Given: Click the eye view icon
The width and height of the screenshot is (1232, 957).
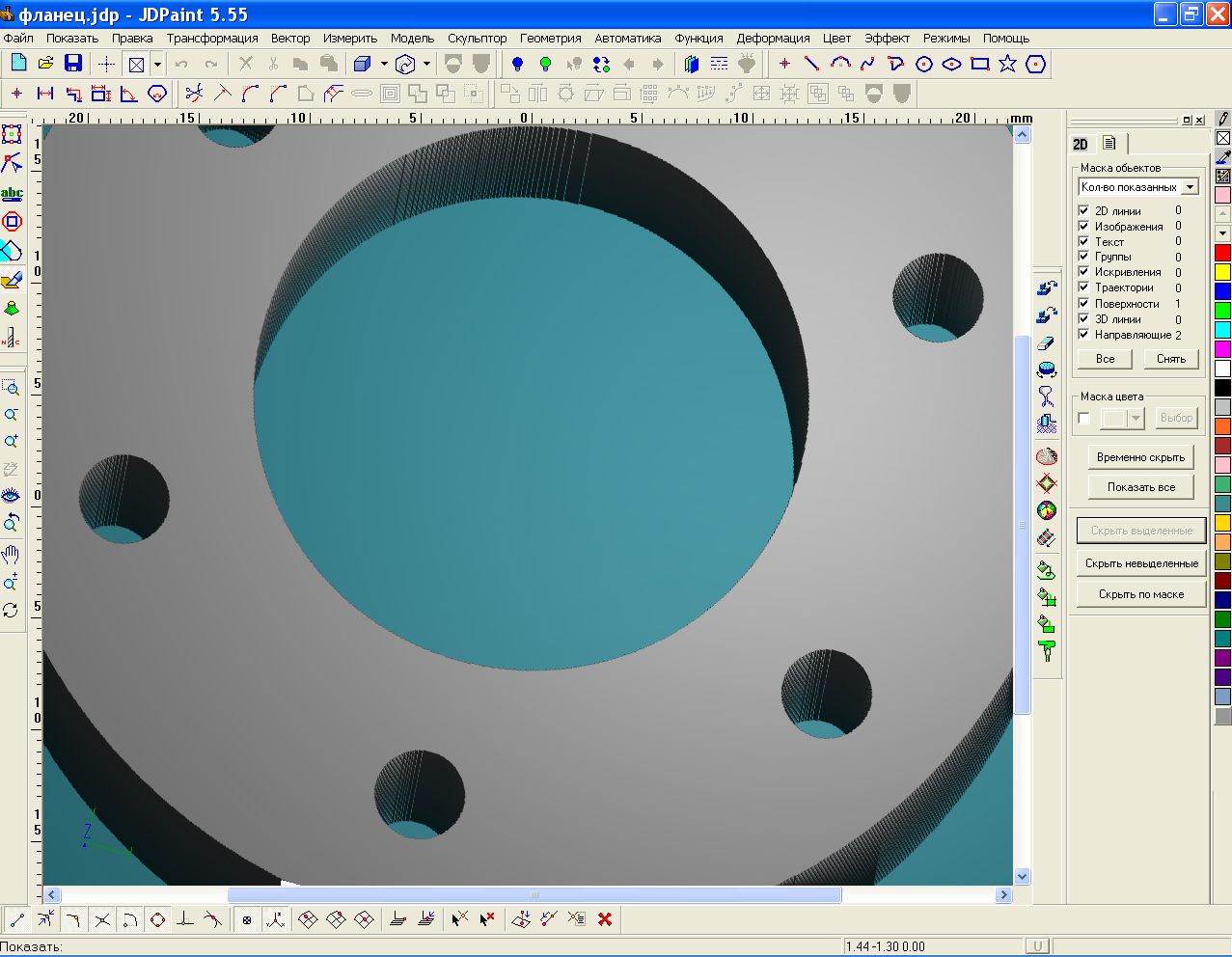Looking at the screenshot, I should 11,495.
